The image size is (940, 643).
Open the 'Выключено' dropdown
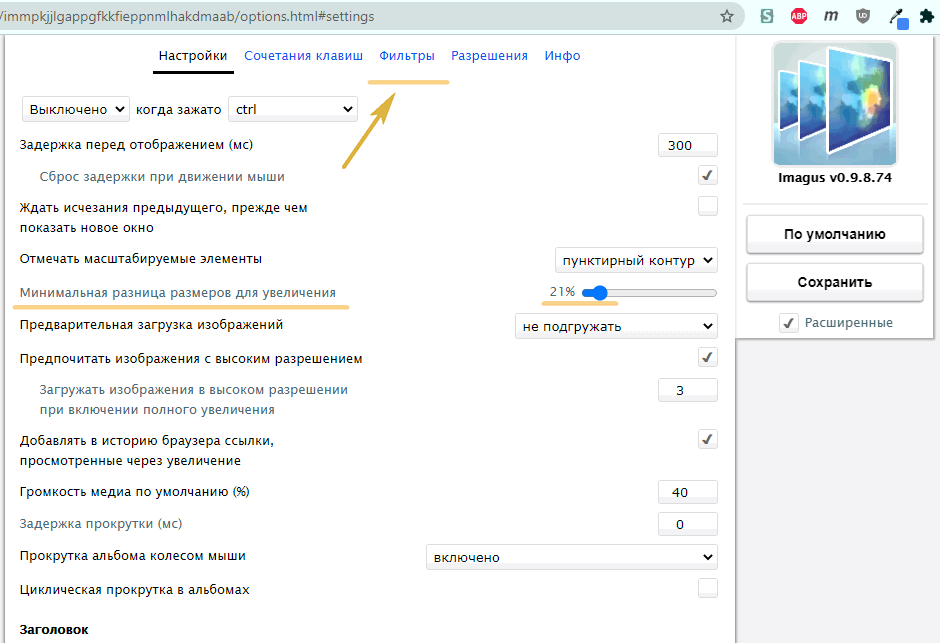[76, 109]
